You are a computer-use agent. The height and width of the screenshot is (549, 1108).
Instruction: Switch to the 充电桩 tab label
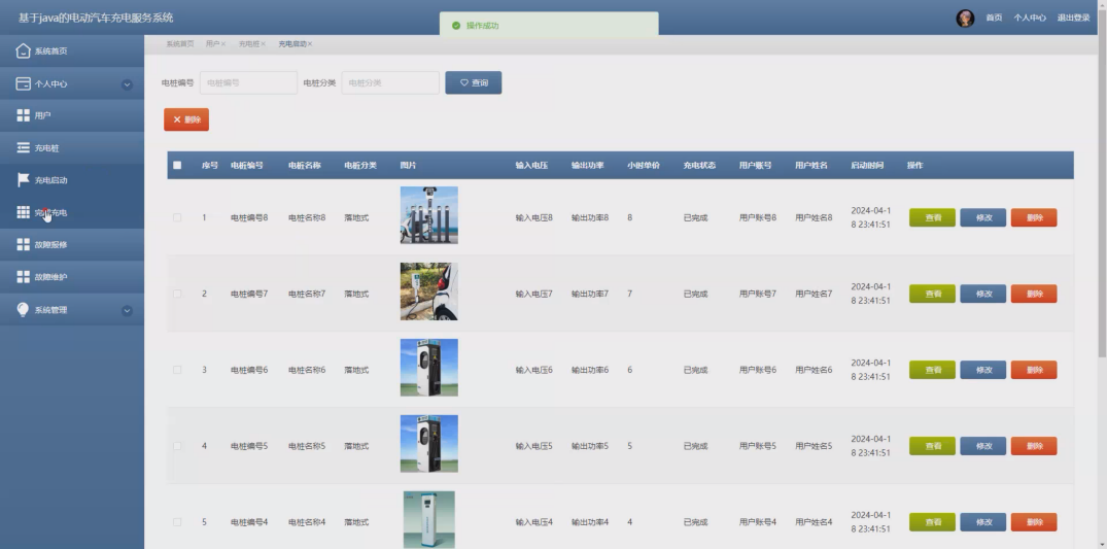click(249, 44)
